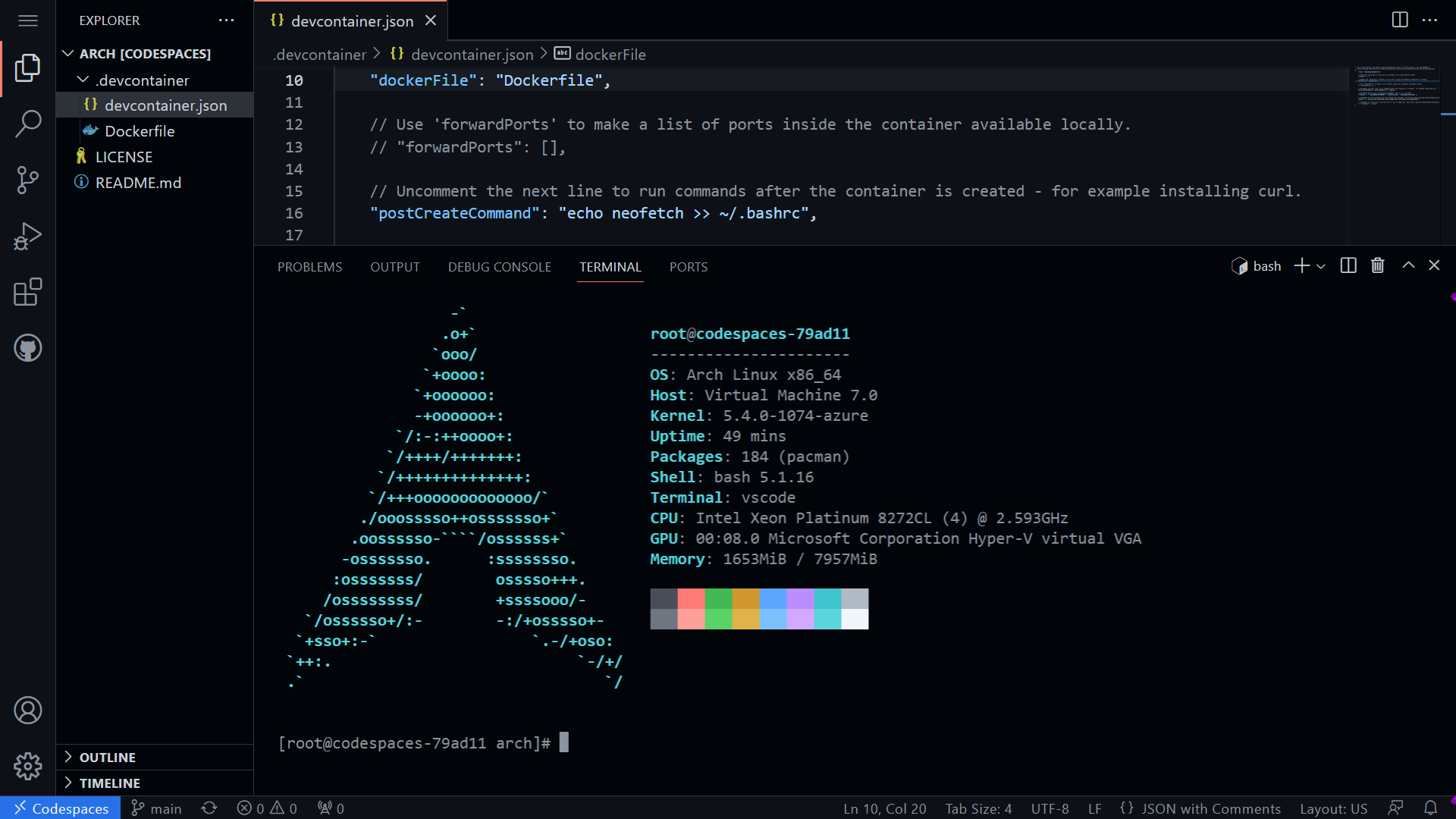
Task: Open the Source Control view
Action: [28, 180]
